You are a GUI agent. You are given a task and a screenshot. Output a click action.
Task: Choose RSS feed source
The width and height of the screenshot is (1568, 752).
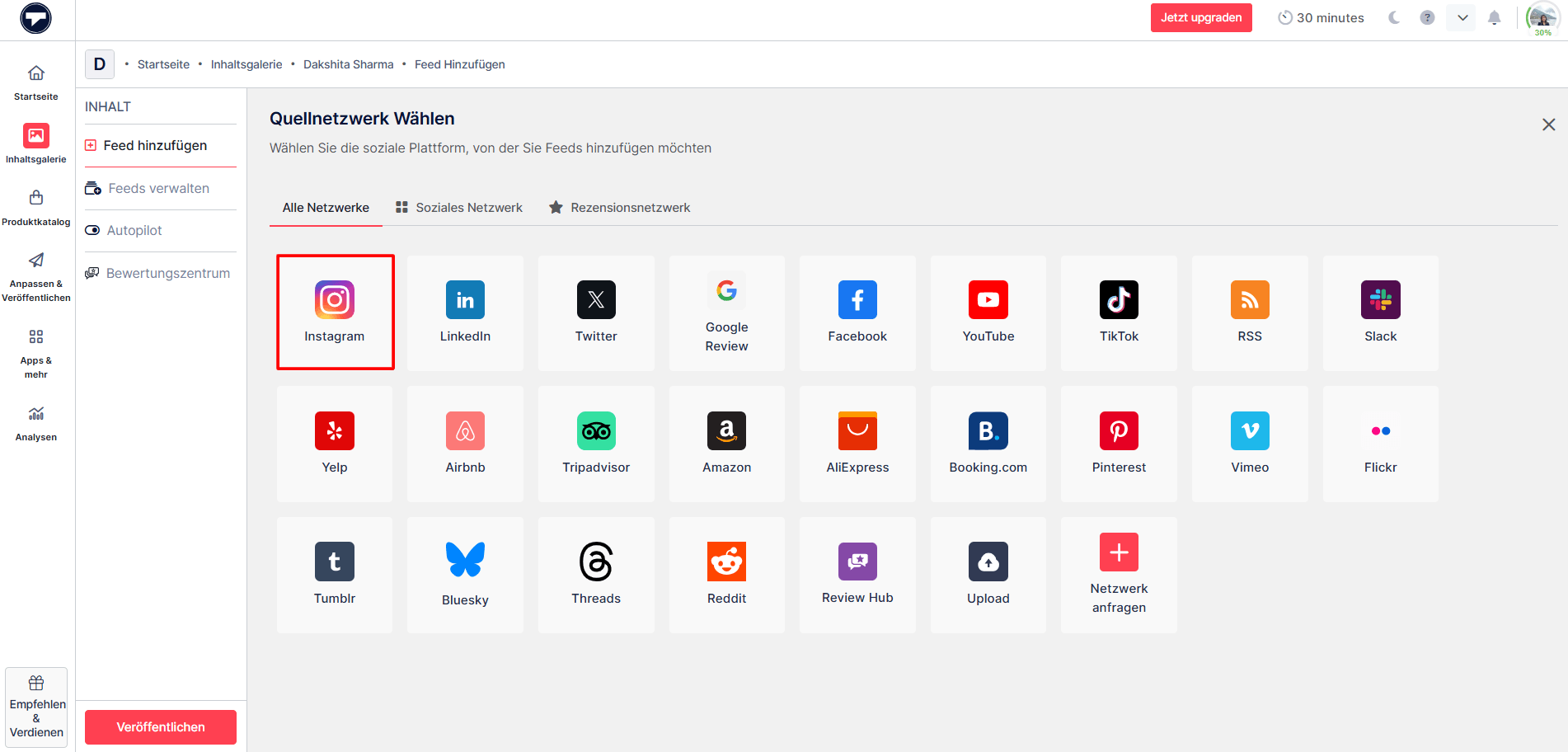1250,313
